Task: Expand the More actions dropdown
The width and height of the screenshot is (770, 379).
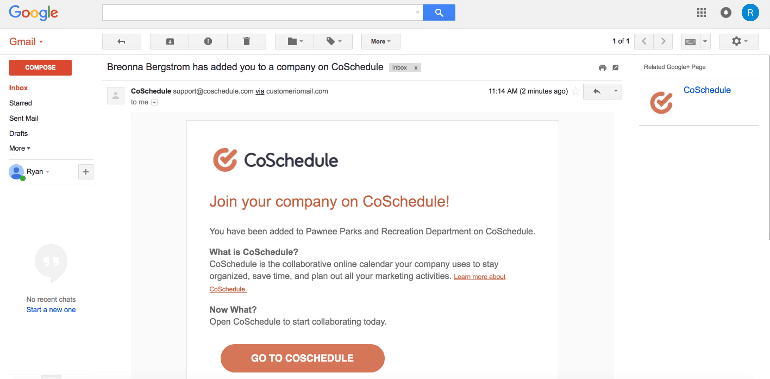Action: [381, 42]
